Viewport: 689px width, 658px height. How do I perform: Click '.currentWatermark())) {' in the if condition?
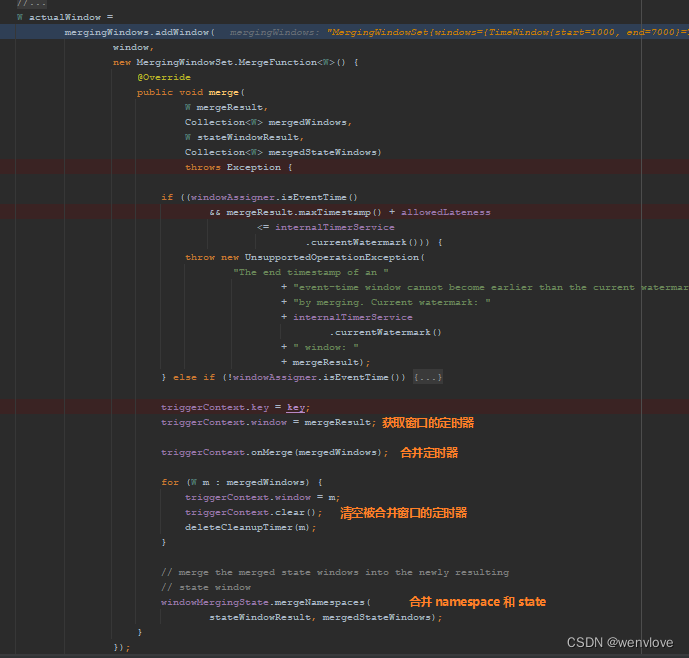point(374,242)
